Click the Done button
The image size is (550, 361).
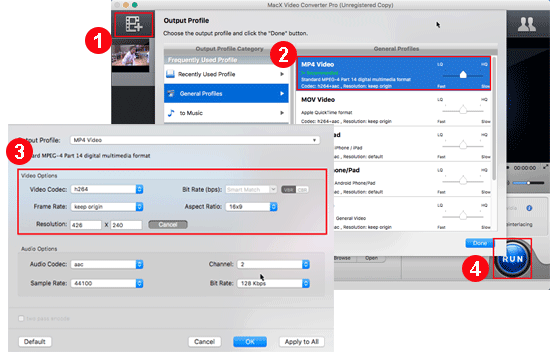point(479,243)
